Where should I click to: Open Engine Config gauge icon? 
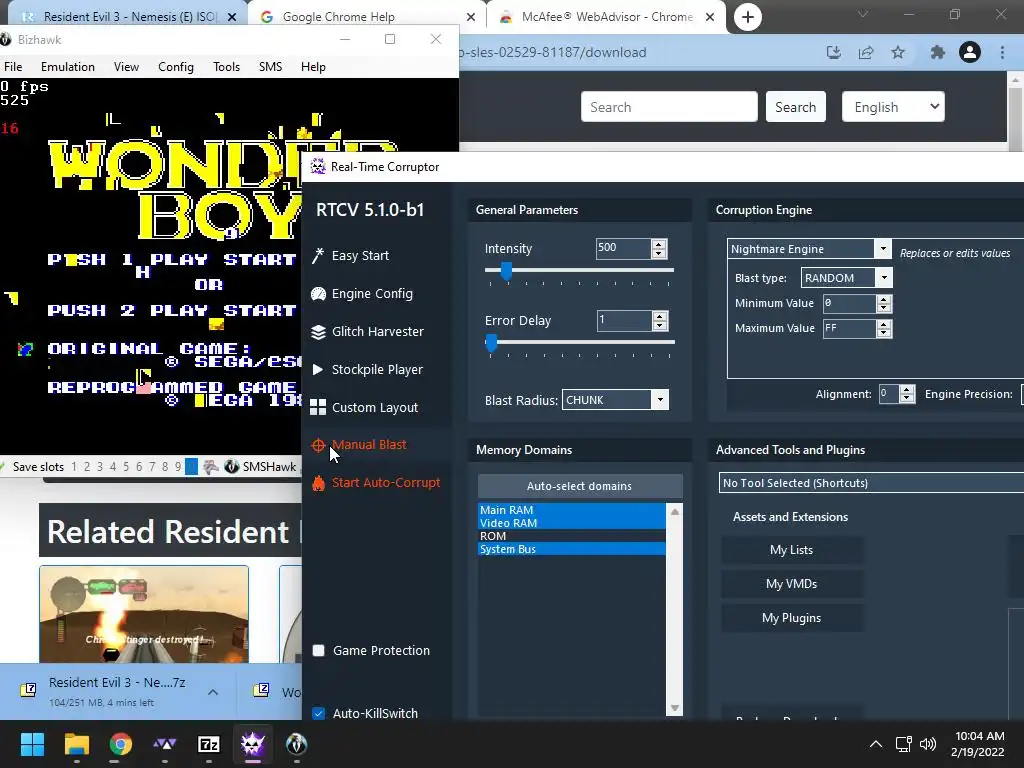coord(318,294)
